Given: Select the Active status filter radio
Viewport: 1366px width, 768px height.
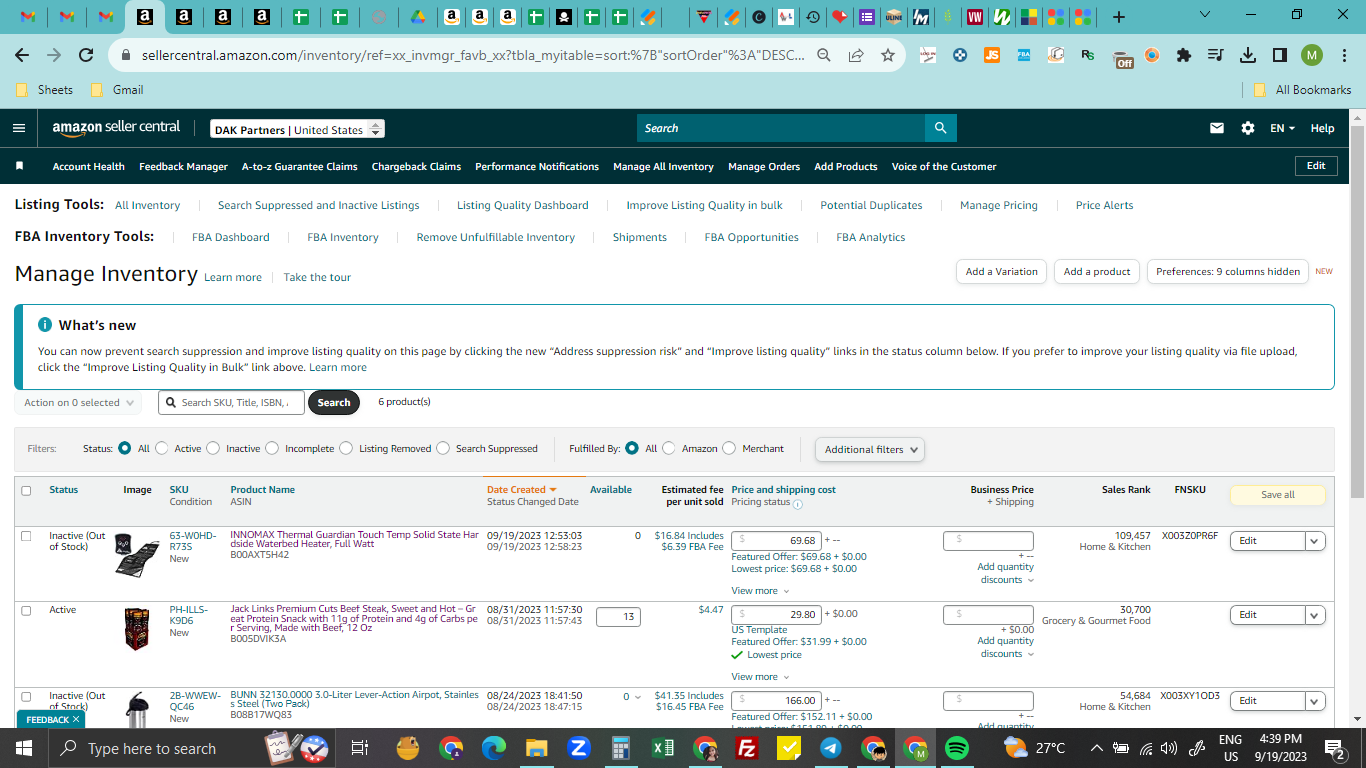Looking at the screenshot, I should (x=161, y=448).
